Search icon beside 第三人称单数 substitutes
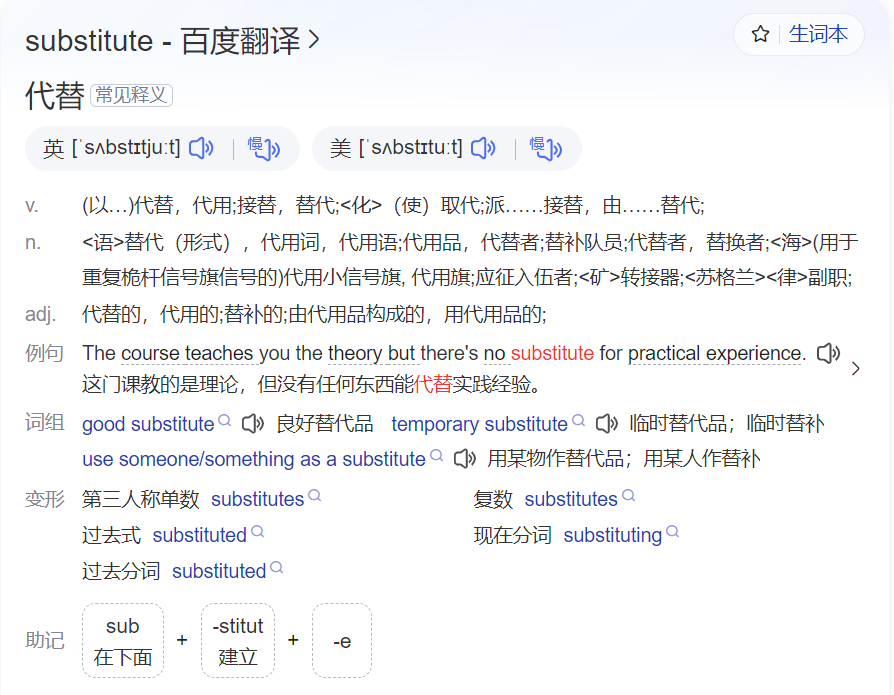Viewport: 894px width, 695px height. 315,495
